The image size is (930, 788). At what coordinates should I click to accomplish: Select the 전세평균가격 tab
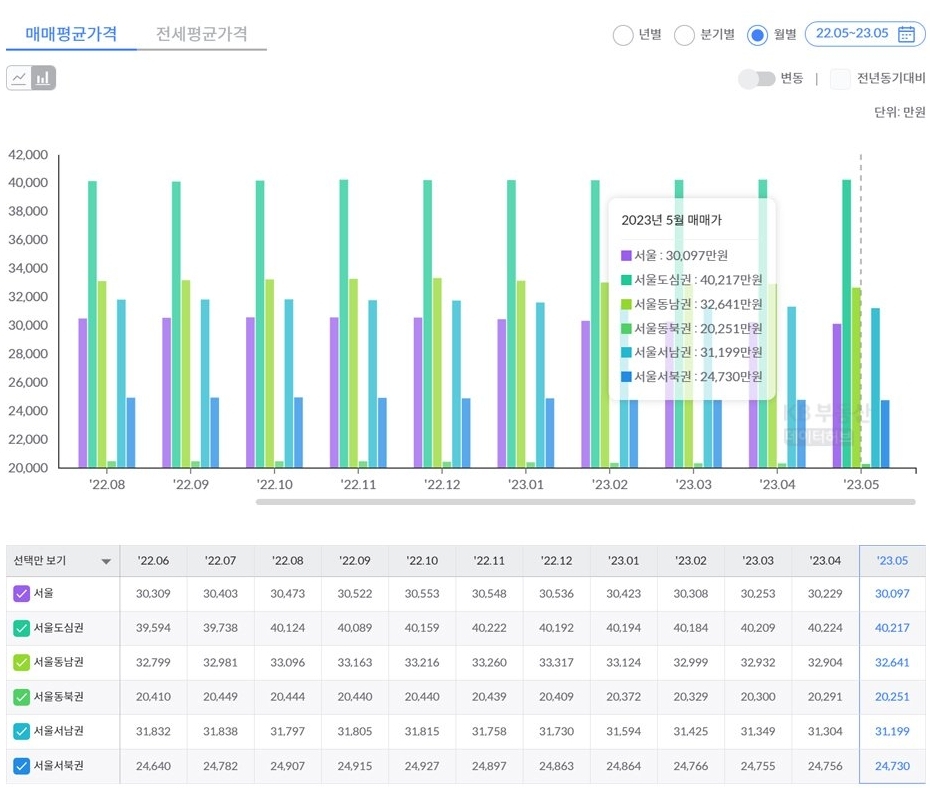(202, 34)
